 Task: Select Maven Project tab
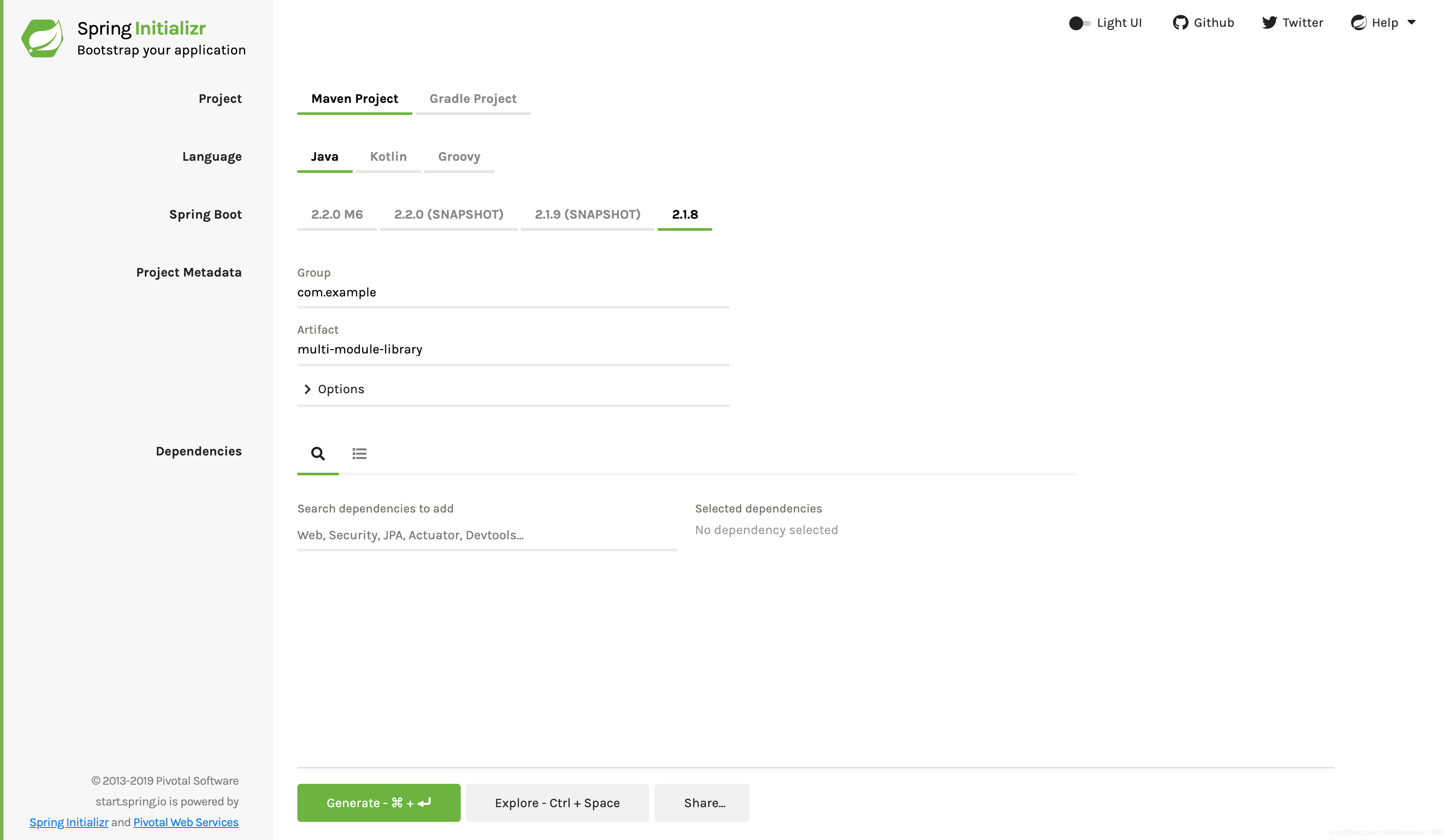(x=355, y=98)
